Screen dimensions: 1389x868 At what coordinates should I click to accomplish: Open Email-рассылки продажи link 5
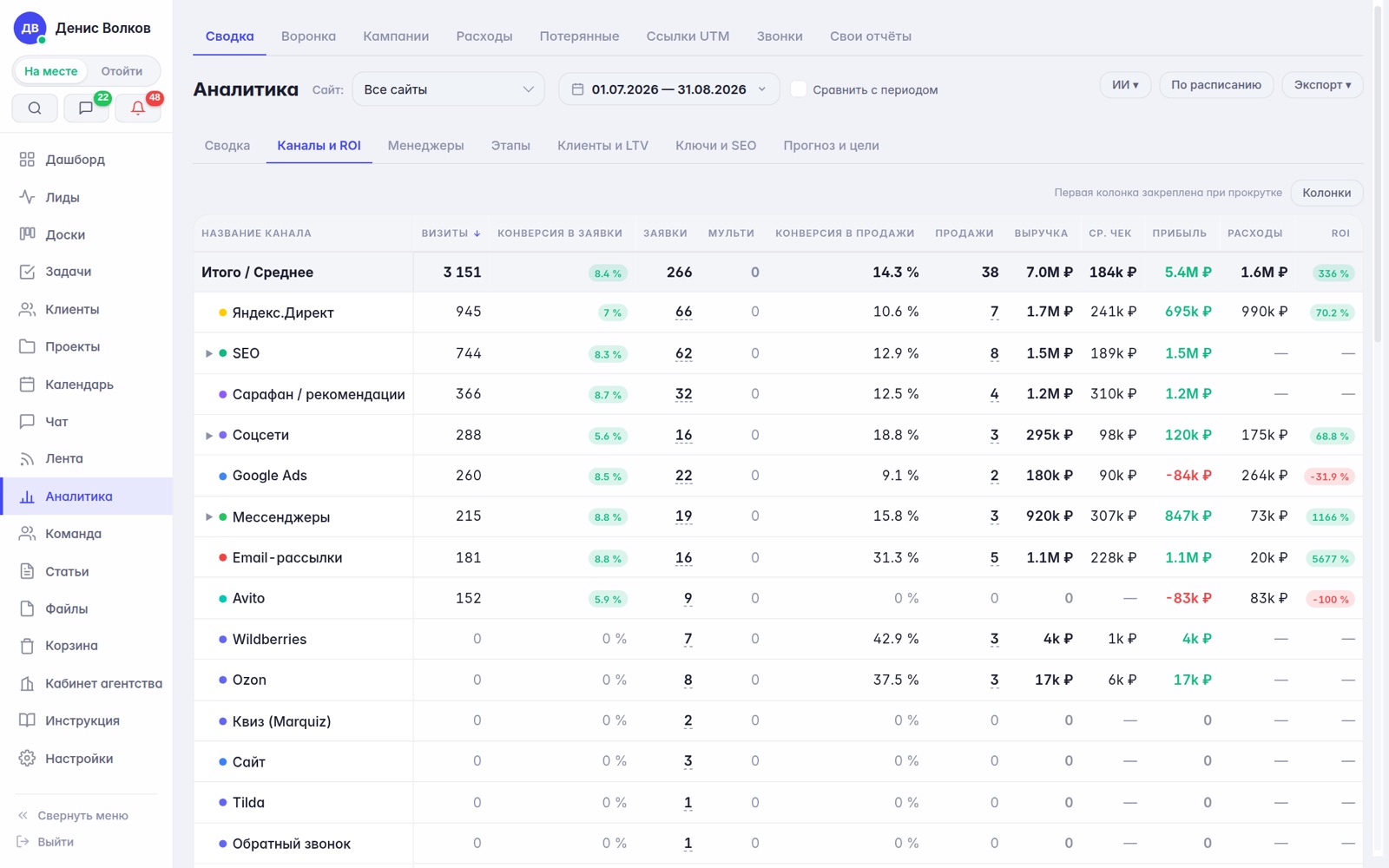(994, 557)
